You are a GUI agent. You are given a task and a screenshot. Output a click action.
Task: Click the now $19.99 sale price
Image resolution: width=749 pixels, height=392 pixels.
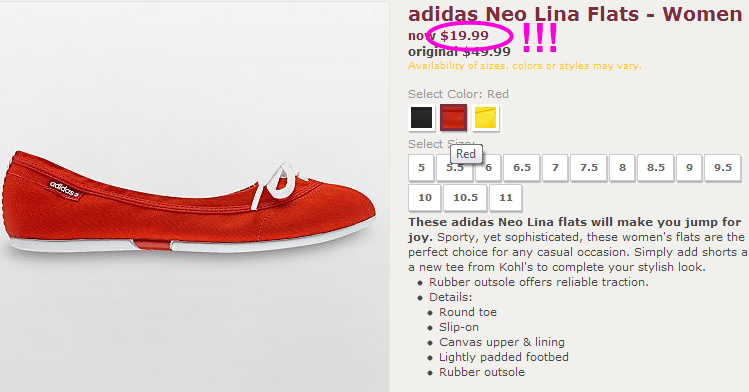[x=449, y=35]
